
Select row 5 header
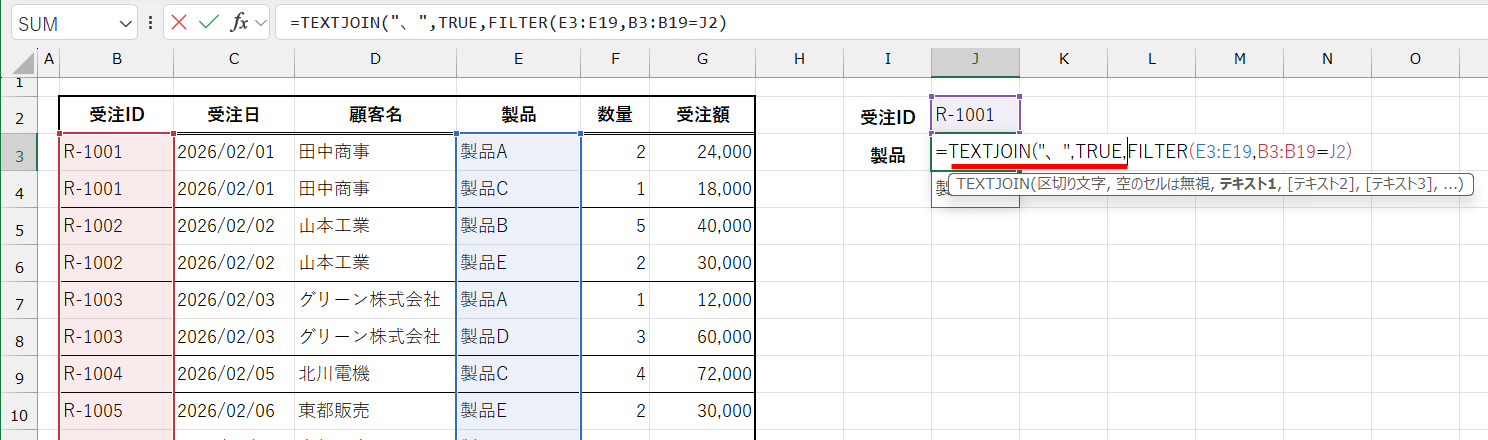point(19,226)
